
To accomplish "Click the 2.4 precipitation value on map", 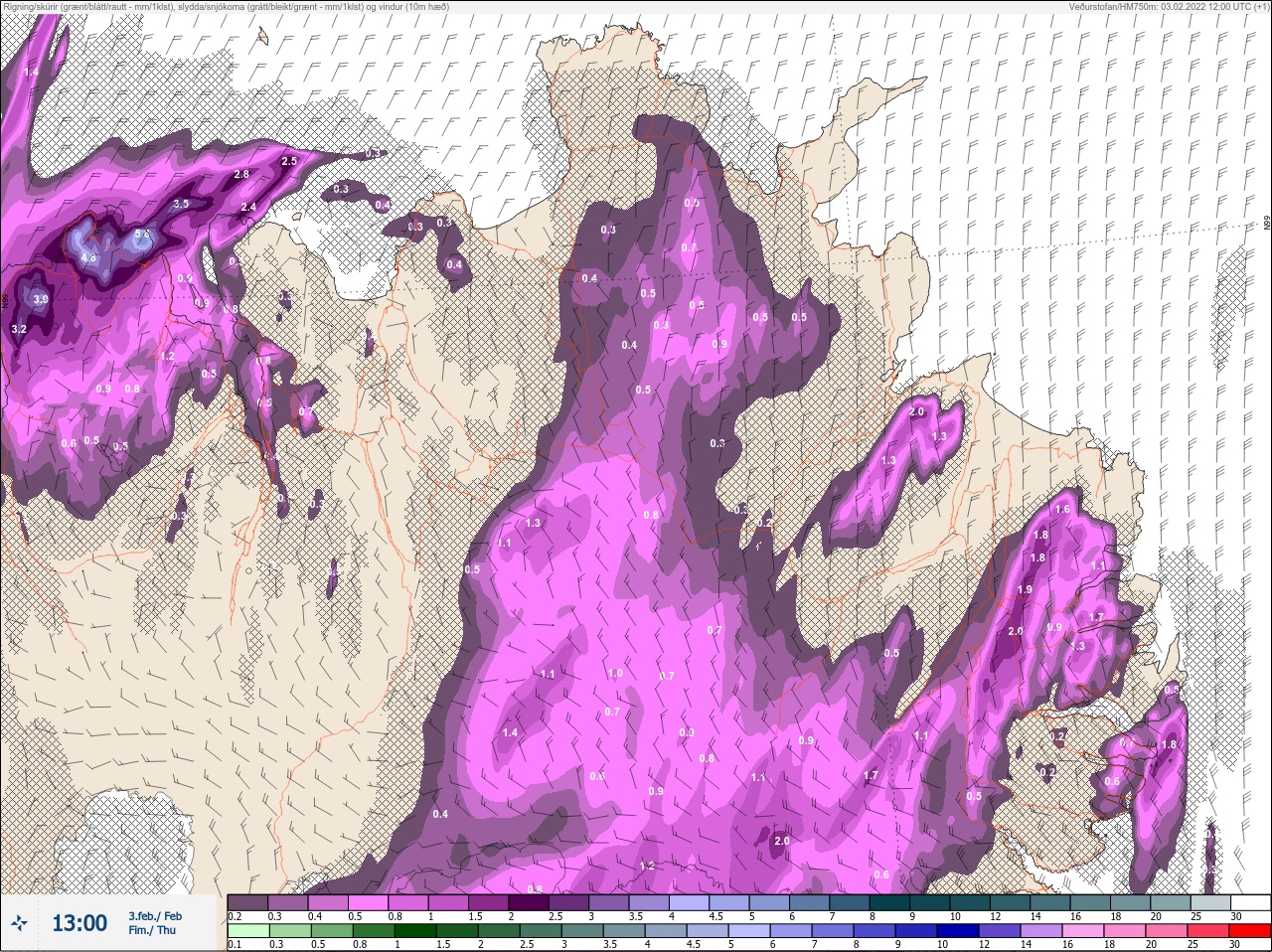I will (x=249, y=207).
